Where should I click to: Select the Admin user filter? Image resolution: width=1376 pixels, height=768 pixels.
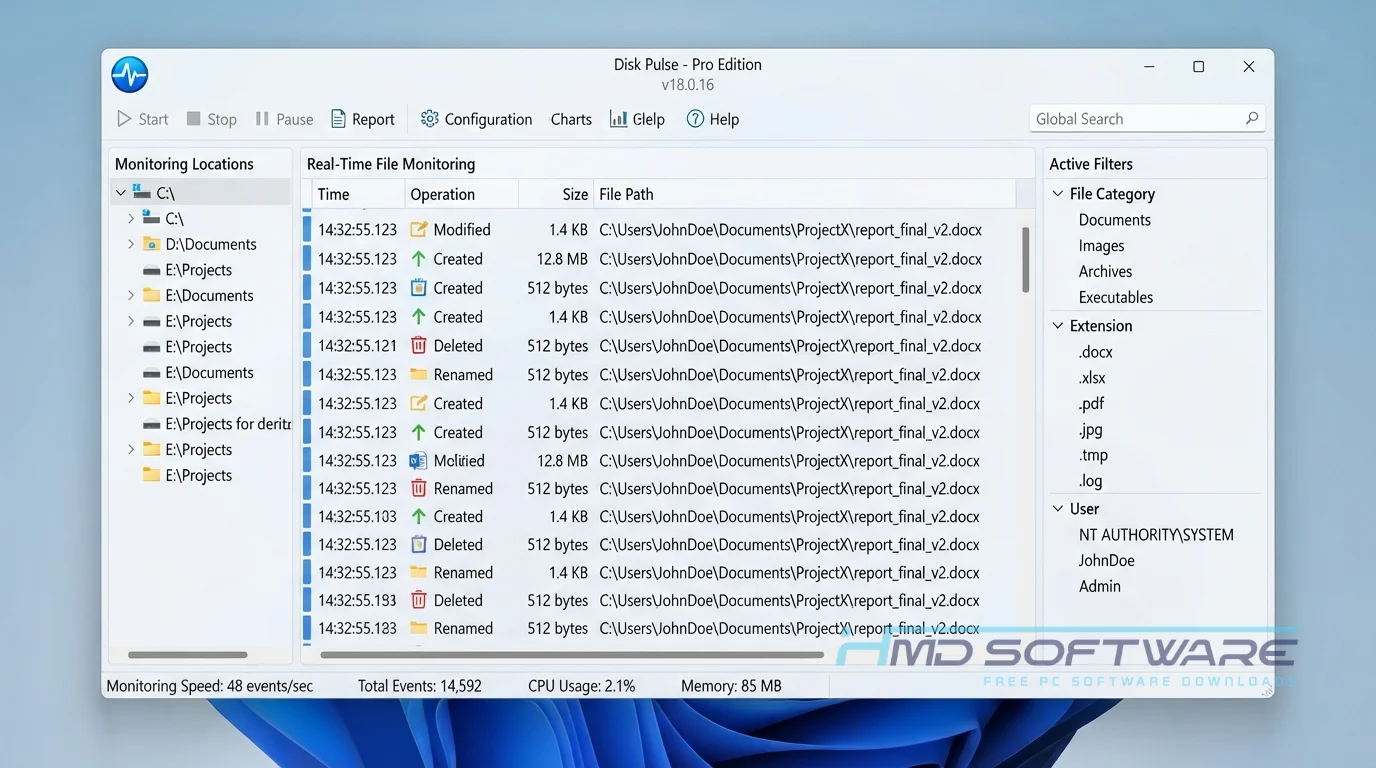(1099, 587)
